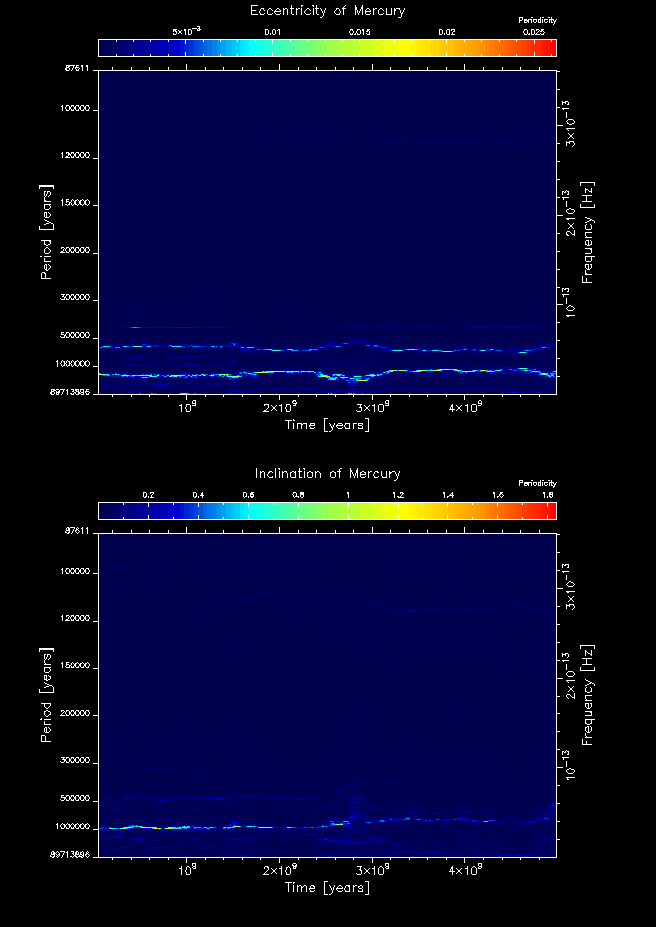Click "Frequency [Hz]" axis label on inclination plot

click(588, 694)
